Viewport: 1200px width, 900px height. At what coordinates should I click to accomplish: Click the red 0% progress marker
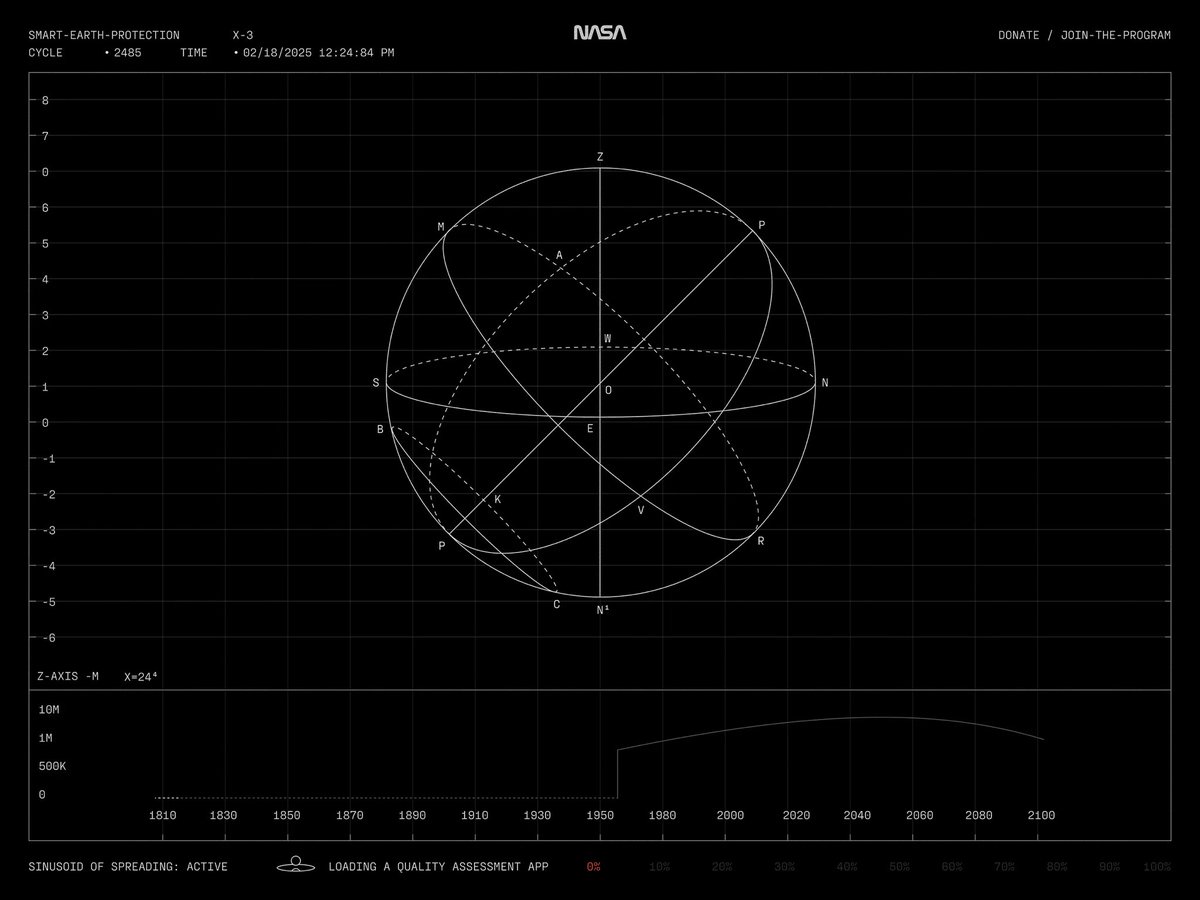594,866
